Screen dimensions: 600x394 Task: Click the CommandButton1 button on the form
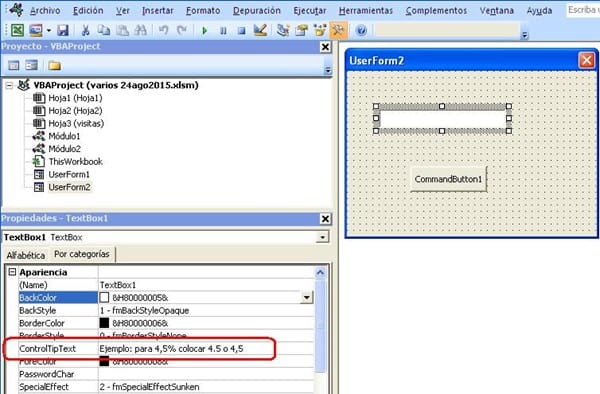[448, 179]
